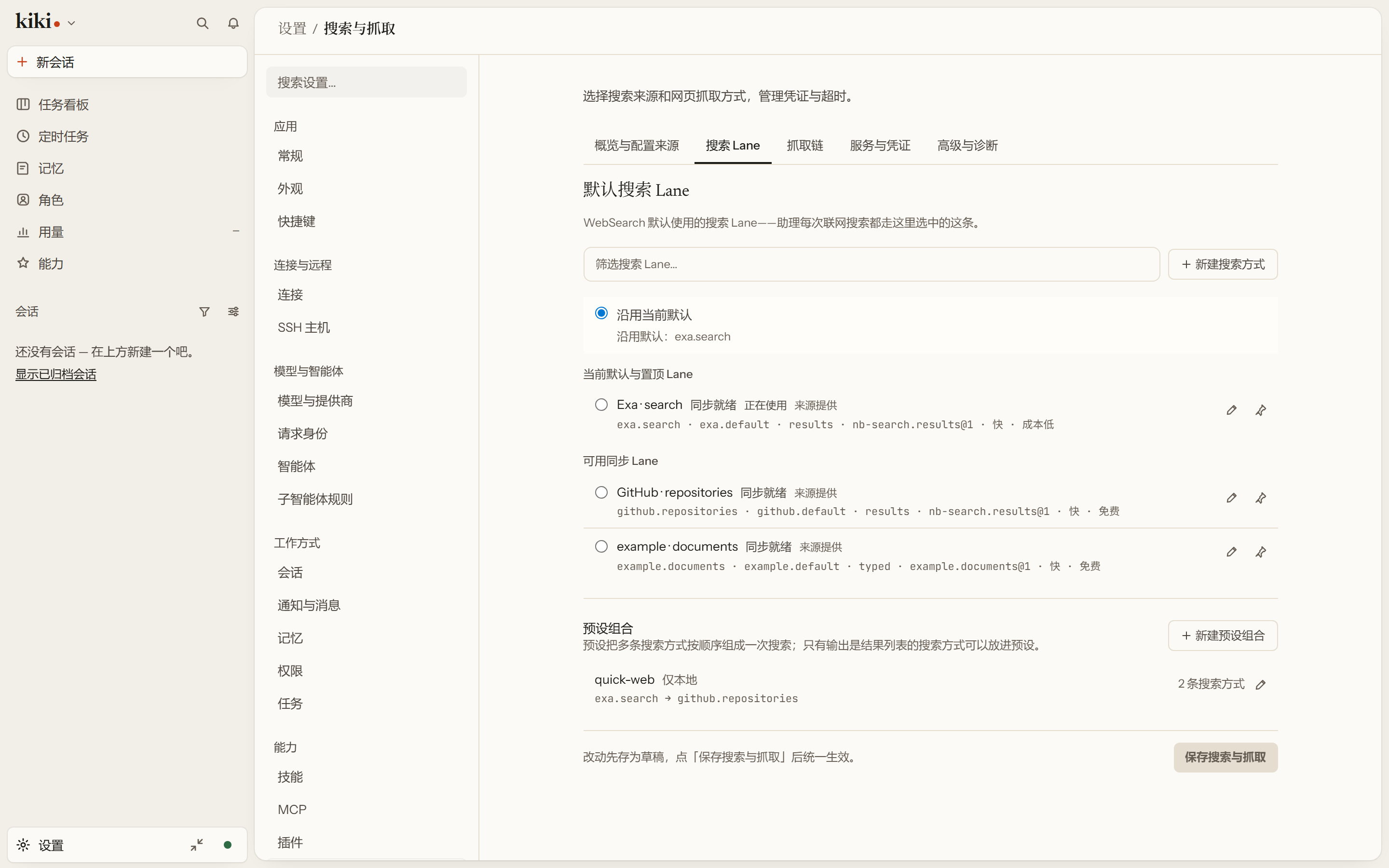Click the green status dot

point(227,844)
